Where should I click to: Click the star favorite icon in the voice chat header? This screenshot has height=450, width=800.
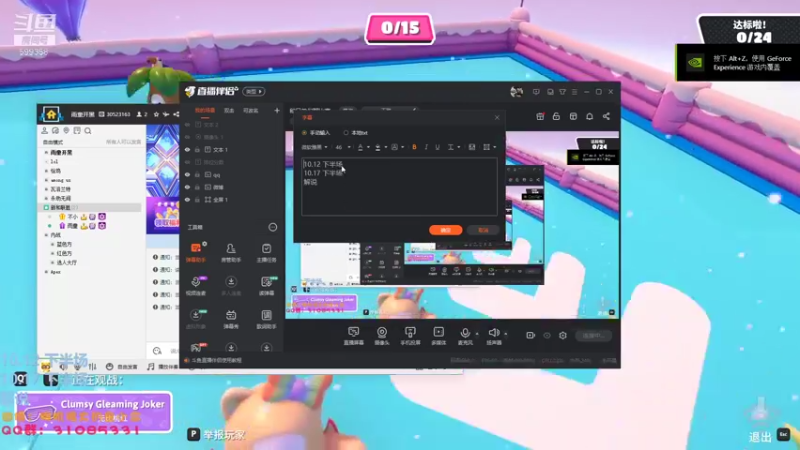pos(156,114)
